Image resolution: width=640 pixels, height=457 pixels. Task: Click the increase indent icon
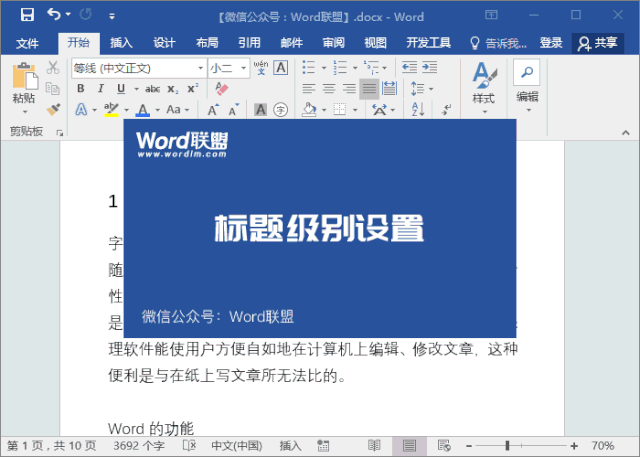coord(429,67)
